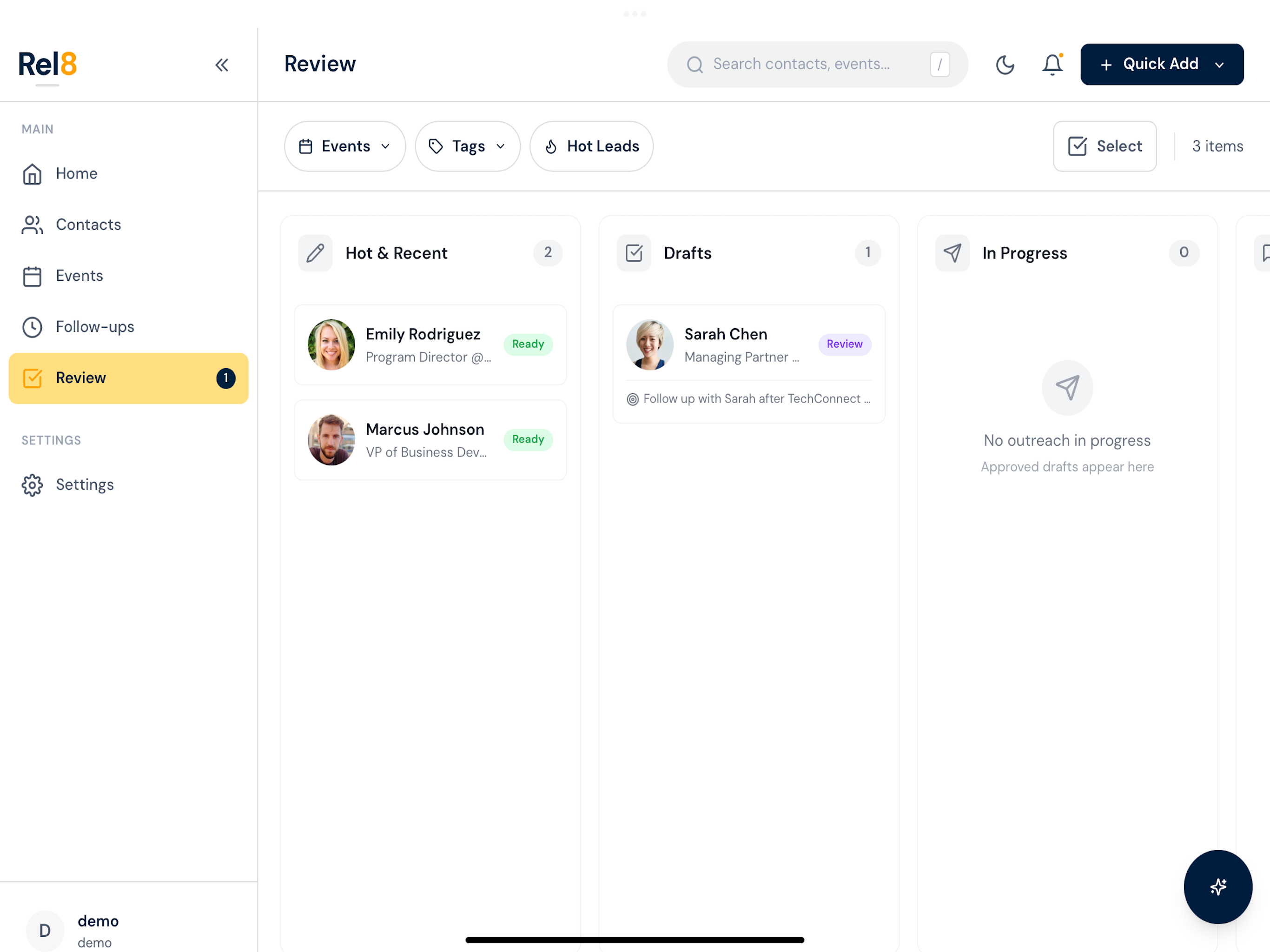The image size is (1270, 952).
Task: Click the Review badge on Sarah Chen
Action: [x=845, y=344]
